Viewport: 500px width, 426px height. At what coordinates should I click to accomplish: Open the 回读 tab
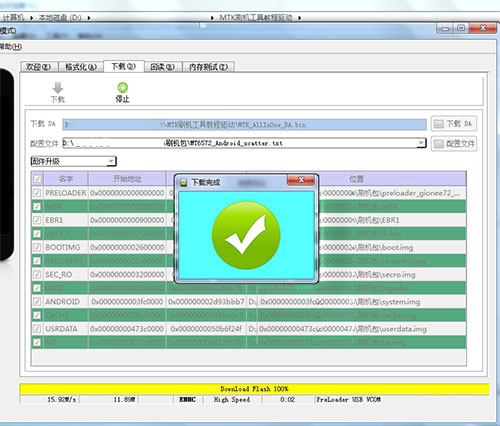point(163,67)
